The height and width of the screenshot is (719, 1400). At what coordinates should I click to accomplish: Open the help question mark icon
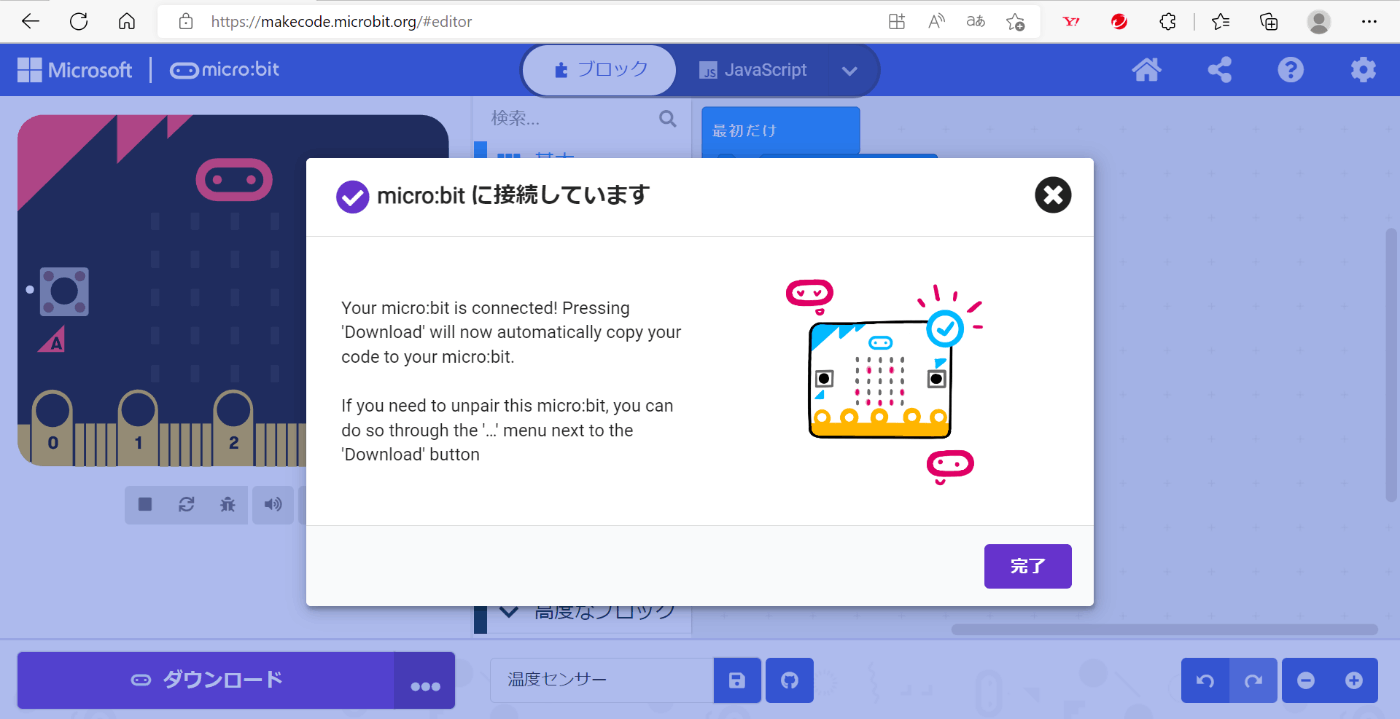(x=1291, y=70)
